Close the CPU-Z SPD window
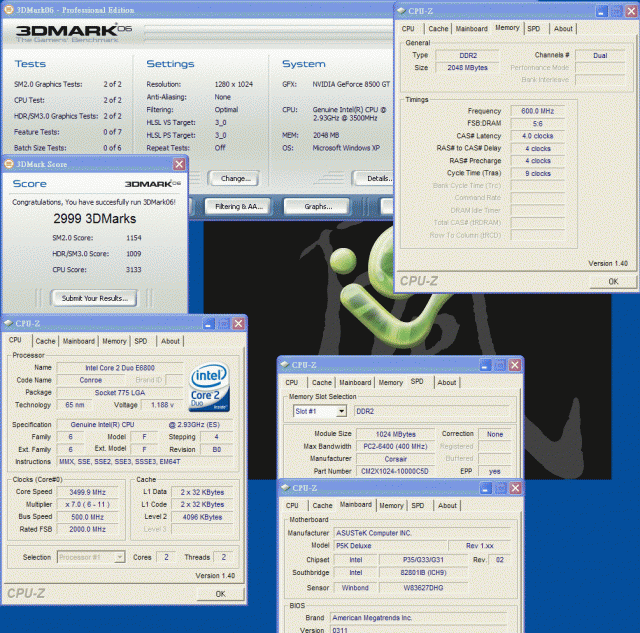The image size is (640, 633). (515, 365)
